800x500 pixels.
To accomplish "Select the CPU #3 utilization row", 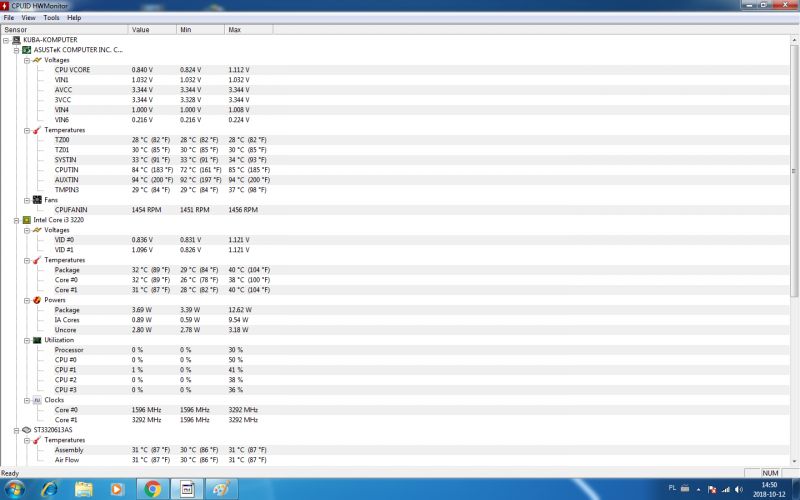I will pos(395,390).
